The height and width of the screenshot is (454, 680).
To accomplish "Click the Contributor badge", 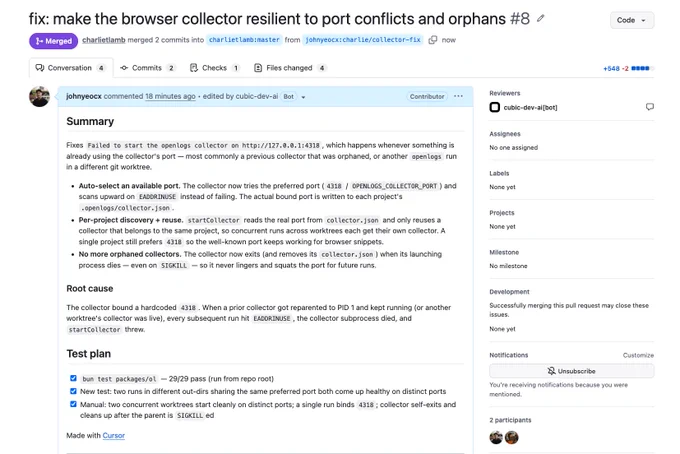I will point(427,97).
